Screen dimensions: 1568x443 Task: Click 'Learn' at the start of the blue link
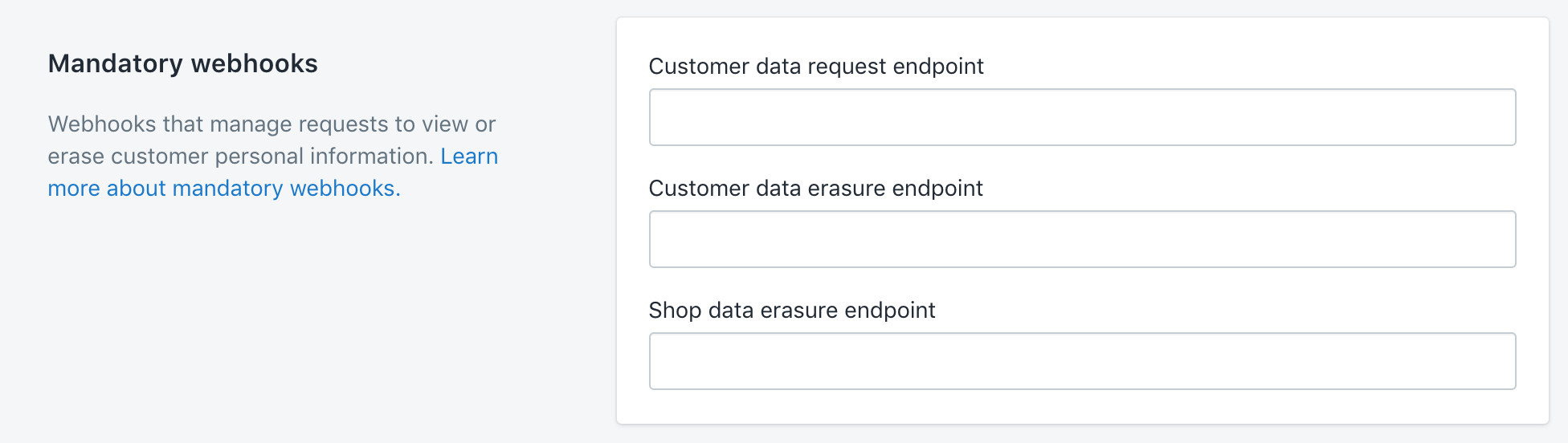pos(469,156)
